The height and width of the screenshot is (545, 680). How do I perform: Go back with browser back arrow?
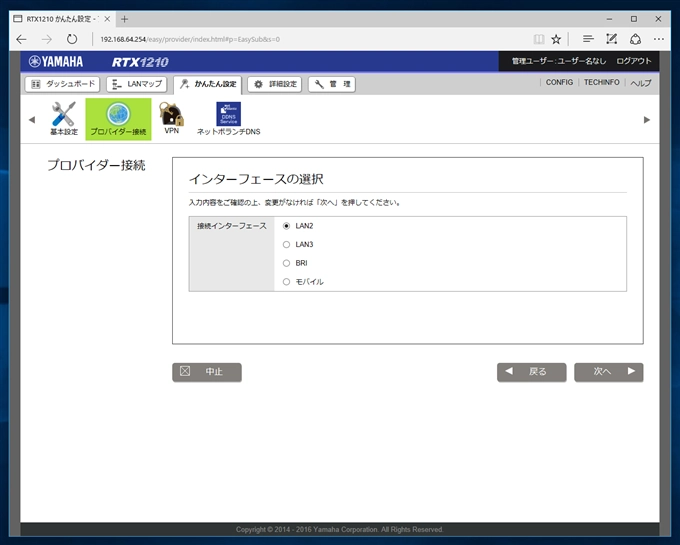(21, 39)
